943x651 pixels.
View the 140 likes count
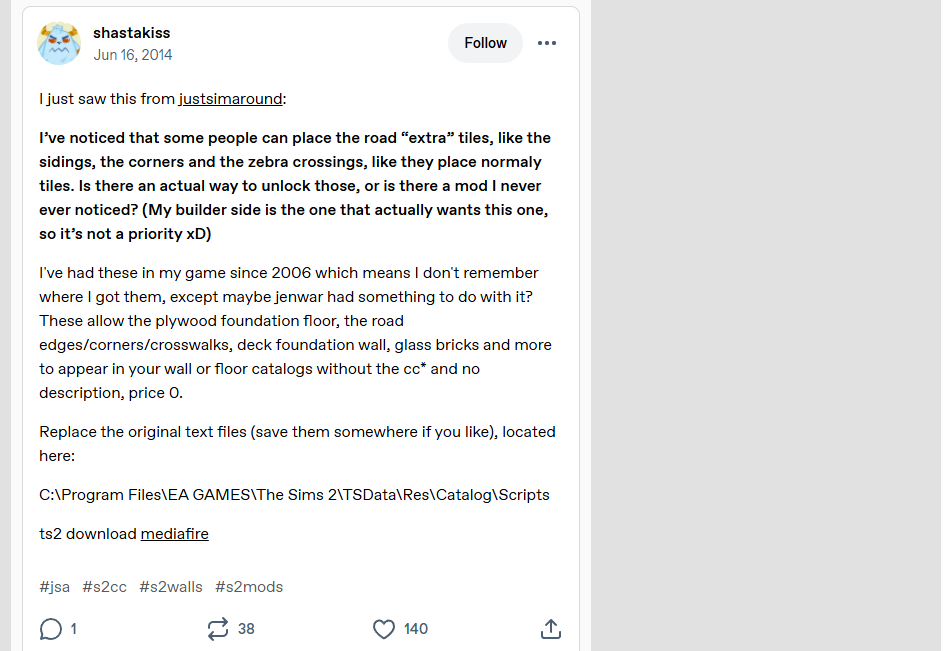tap(416, 629)
